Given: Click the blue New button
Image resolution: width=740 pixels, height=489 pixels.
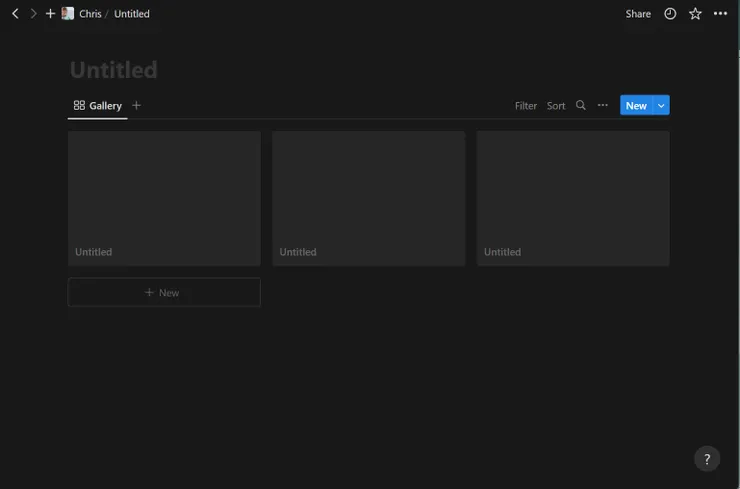Looking at the screenshot, I should [636, 105].
